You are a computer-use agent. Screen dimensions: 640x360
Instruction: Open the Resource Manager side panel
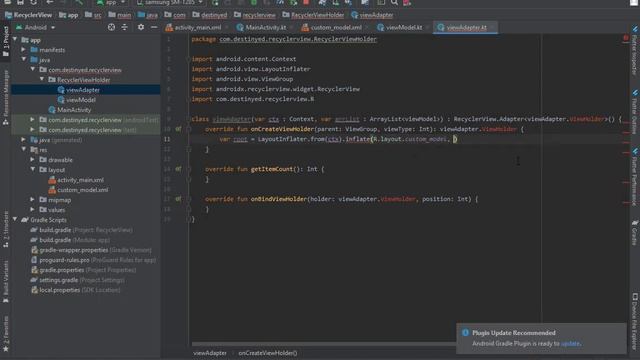pos(5,97)
